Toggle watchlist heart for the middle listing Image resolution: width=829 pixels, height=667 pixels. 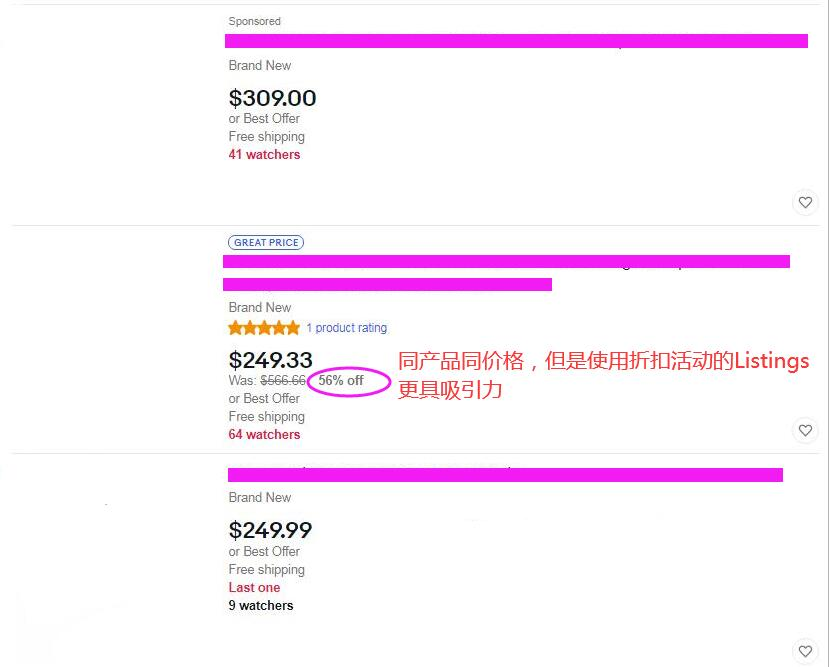click(805, 431)
